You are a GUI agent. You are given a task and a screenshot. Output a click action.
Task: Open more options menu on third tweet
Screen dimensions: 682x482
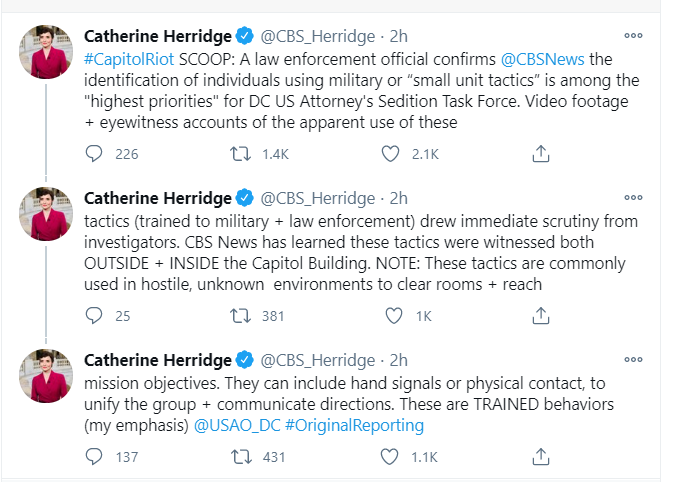coord(633,359)
